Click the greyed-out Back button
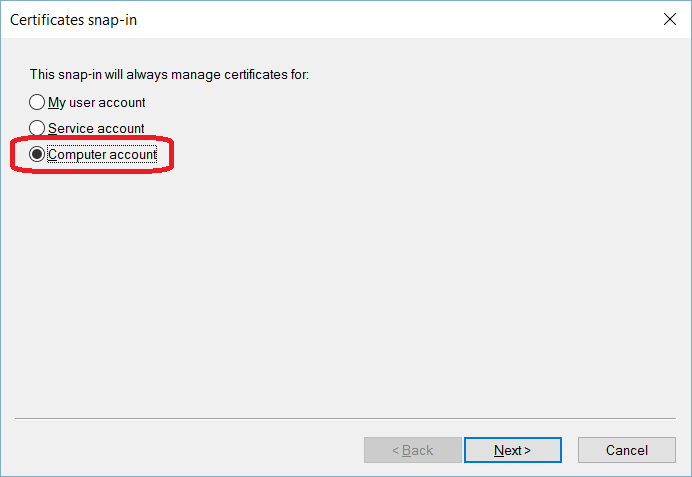 (412, 450)
